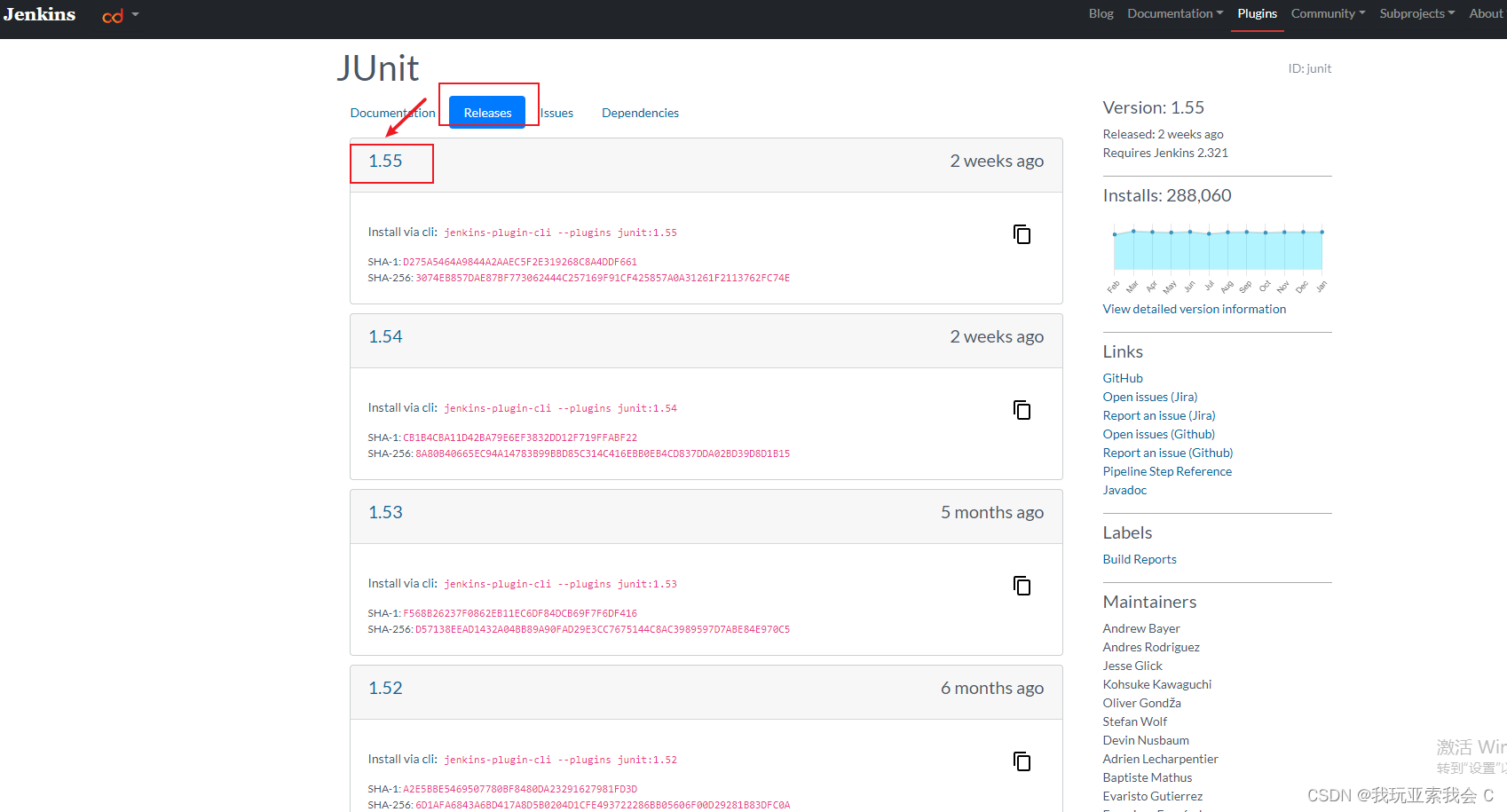Image resolution: width=1507 pixels, height=812 pixels.
Task: View detailed version information link
Action: (x=1194, y=309)
